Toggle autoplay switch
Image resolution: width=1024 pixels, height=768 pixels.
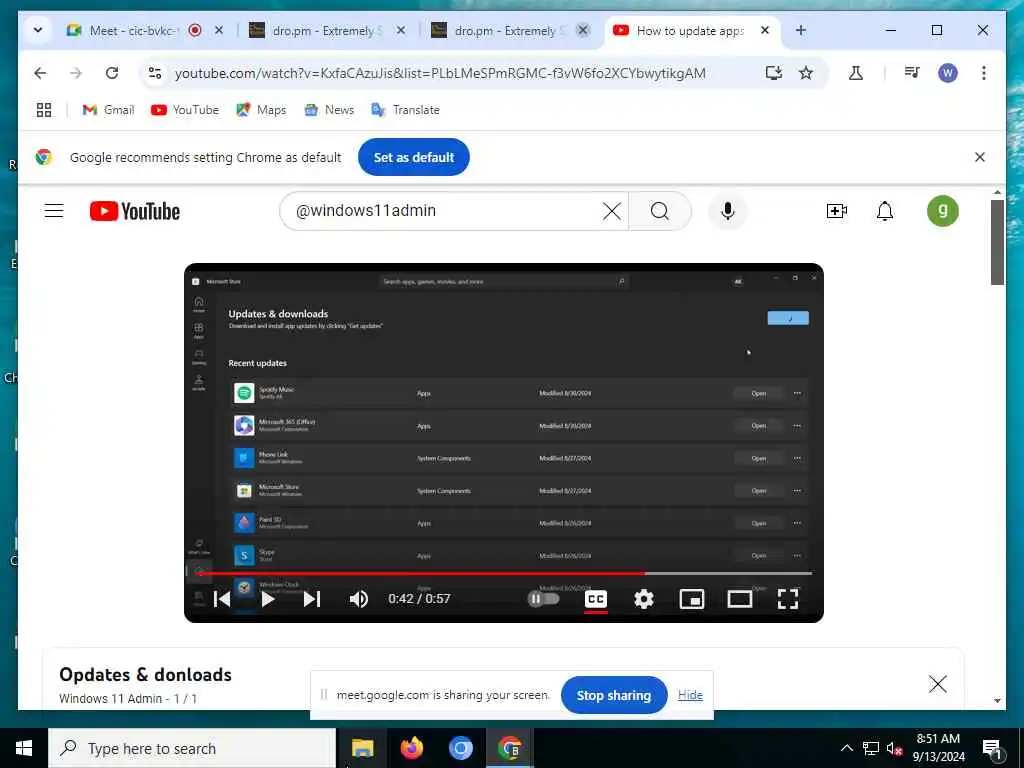click(544, 599)
